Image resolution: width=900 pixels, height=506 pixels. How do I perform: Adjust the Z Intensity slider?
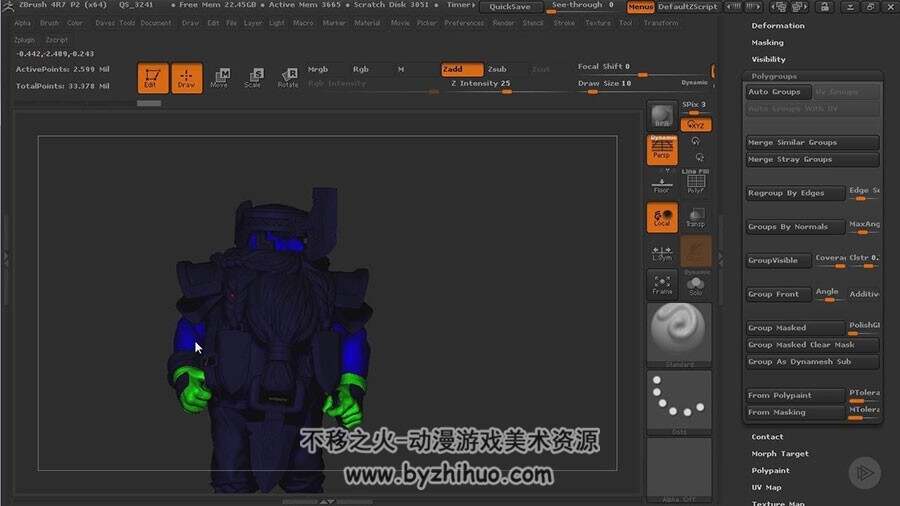pos(481,86)
